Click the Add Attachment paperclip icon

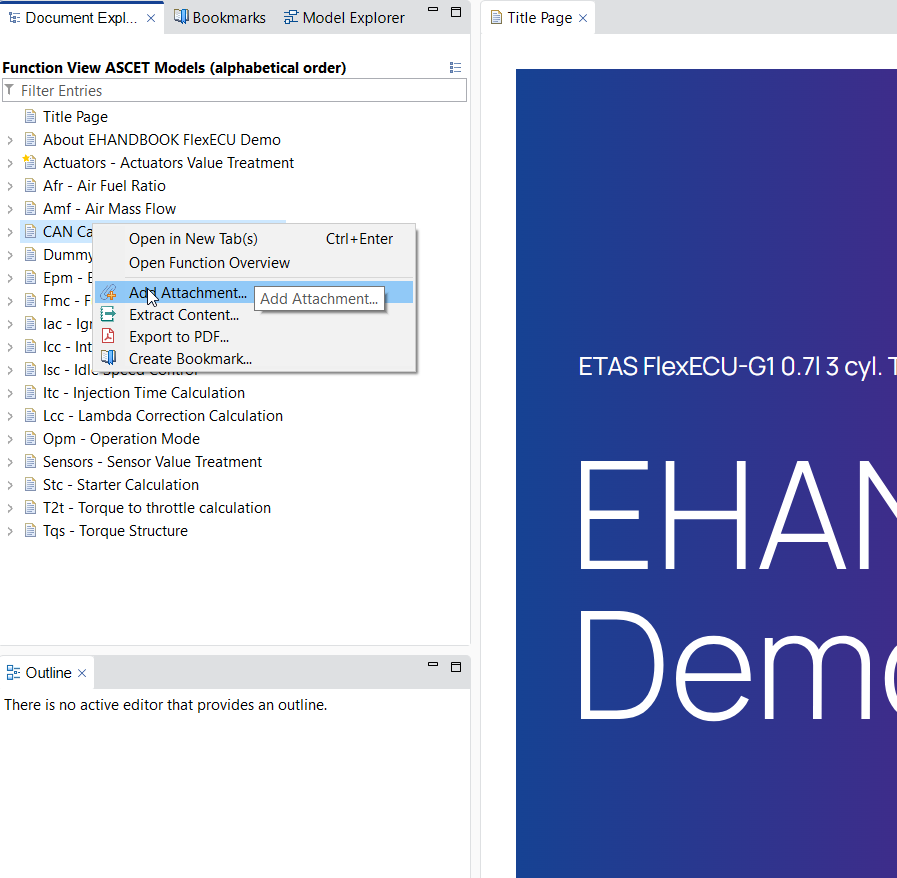pyautogui.click(x=107, y=293)
